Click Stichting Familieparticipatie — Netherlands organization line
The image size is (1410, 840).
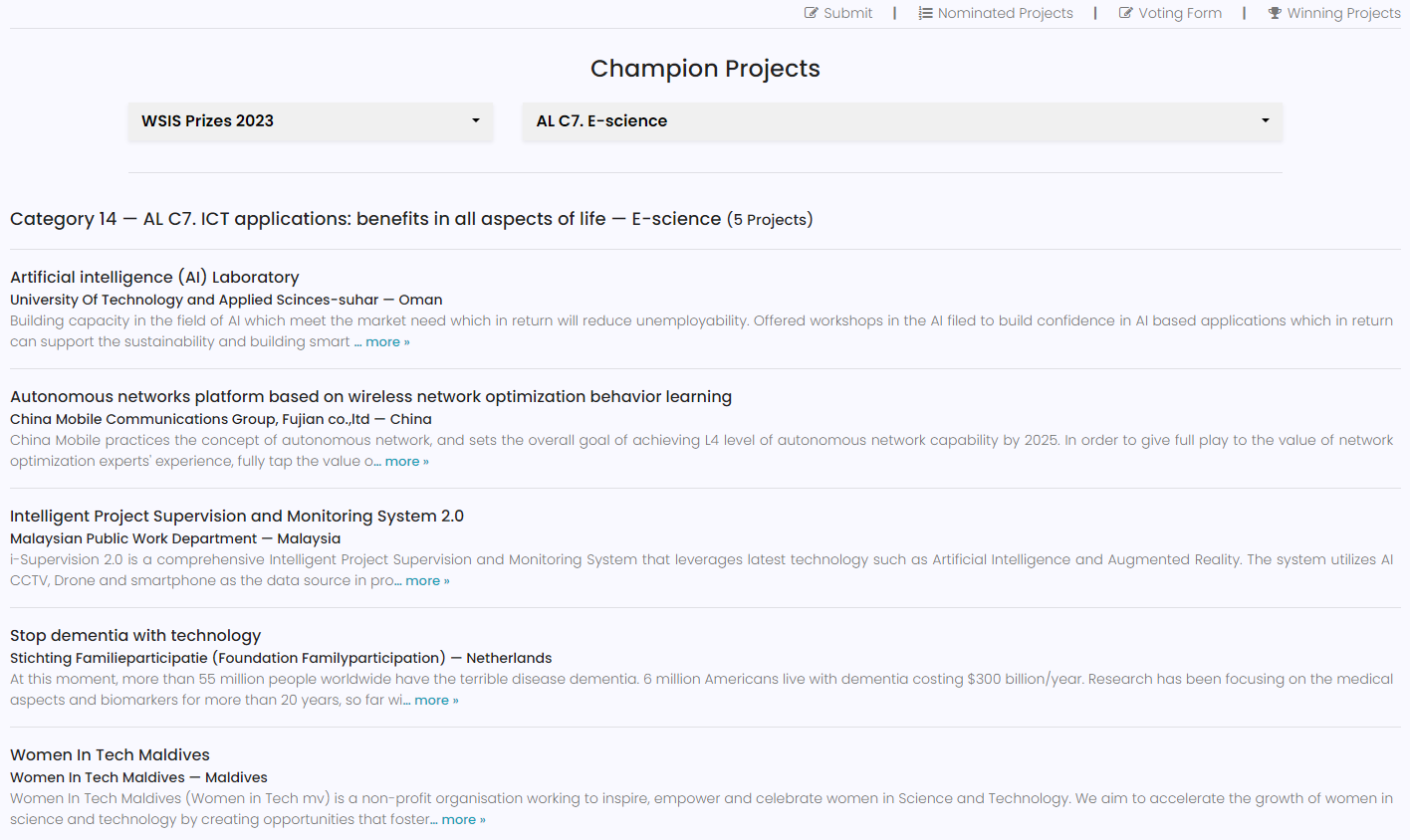tap(281, 658)
